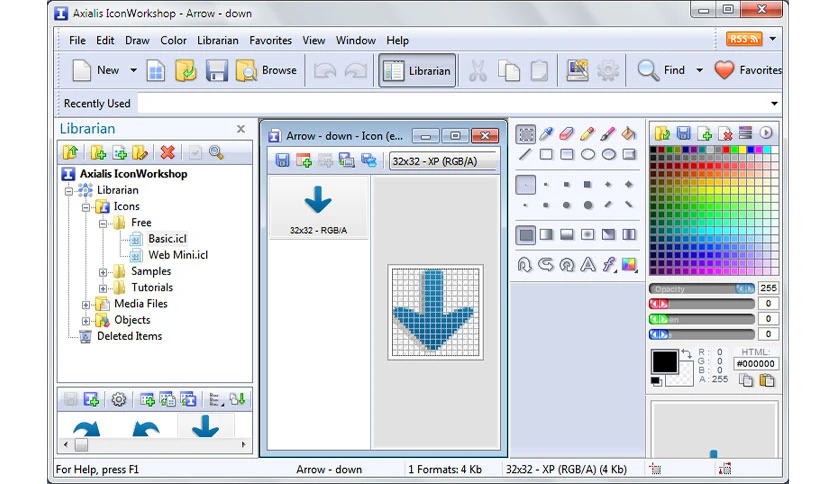This screenshot has height=484, width=836.
Task: Expand the Media Files node
Action: pos(86,305)
